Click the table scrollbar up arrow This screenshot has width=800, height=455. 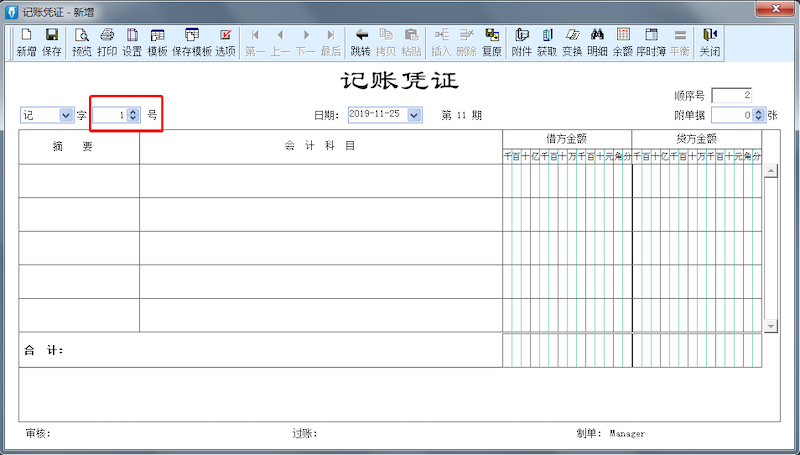coord(770,171)
